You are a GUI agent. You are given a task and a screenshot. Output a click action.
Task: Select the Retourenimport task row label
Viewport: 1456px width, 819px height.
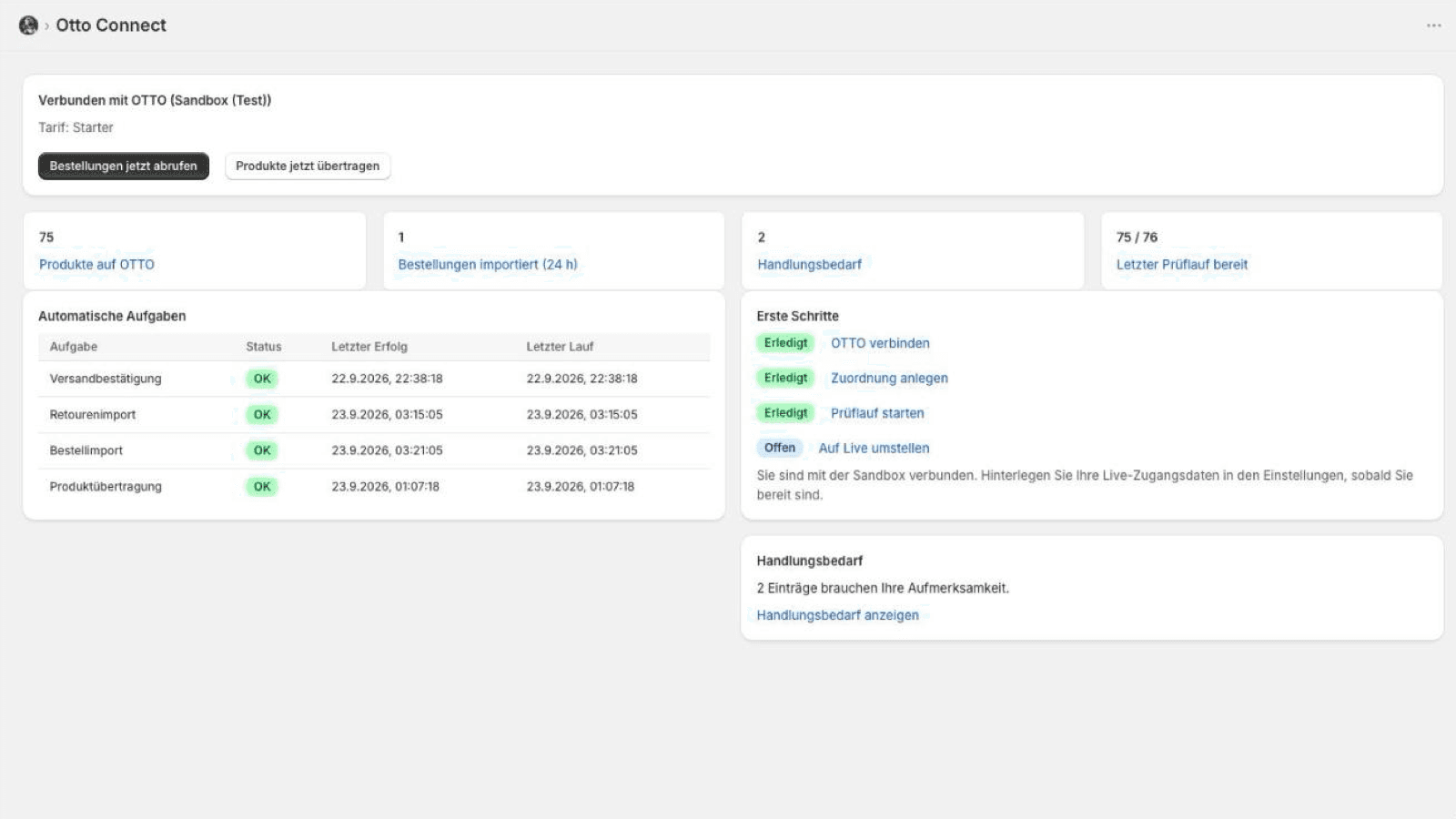(x=93, y=414)
